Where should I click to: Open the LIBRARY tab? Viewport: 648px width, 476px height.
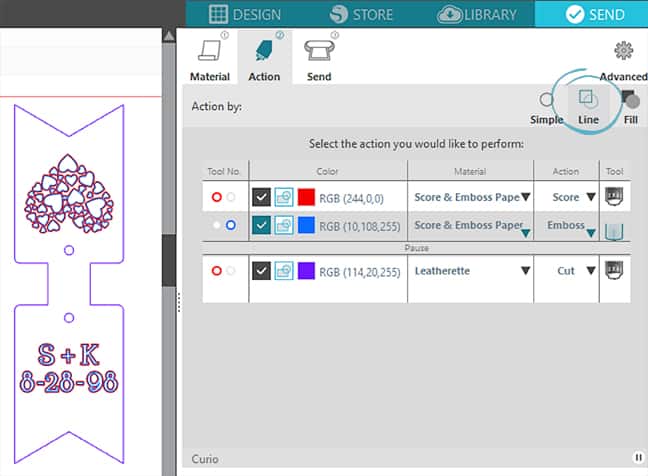[477, 14]
